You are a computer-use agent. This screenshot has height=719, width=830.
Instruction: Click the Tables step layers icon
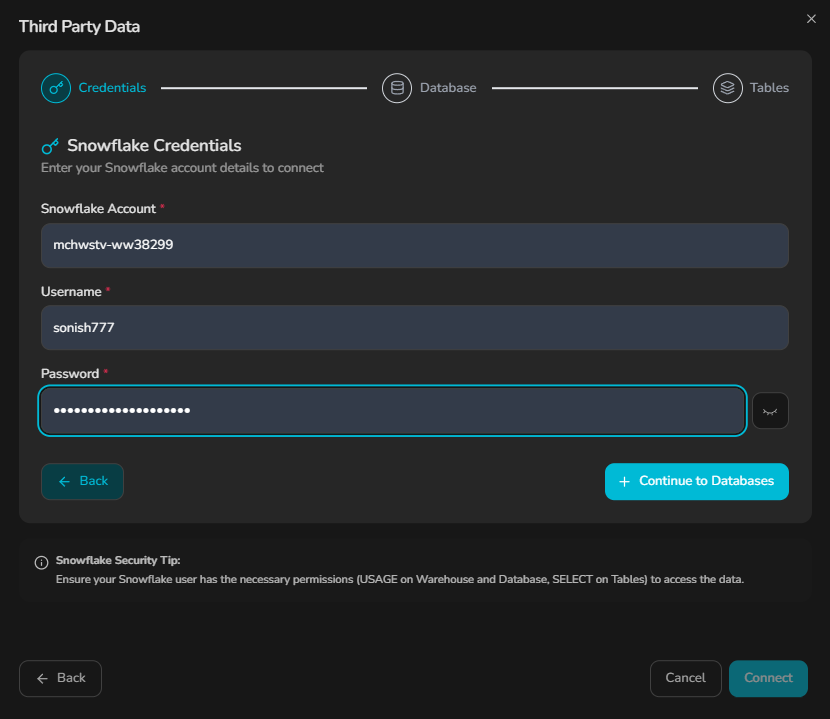tap(727, 88)
